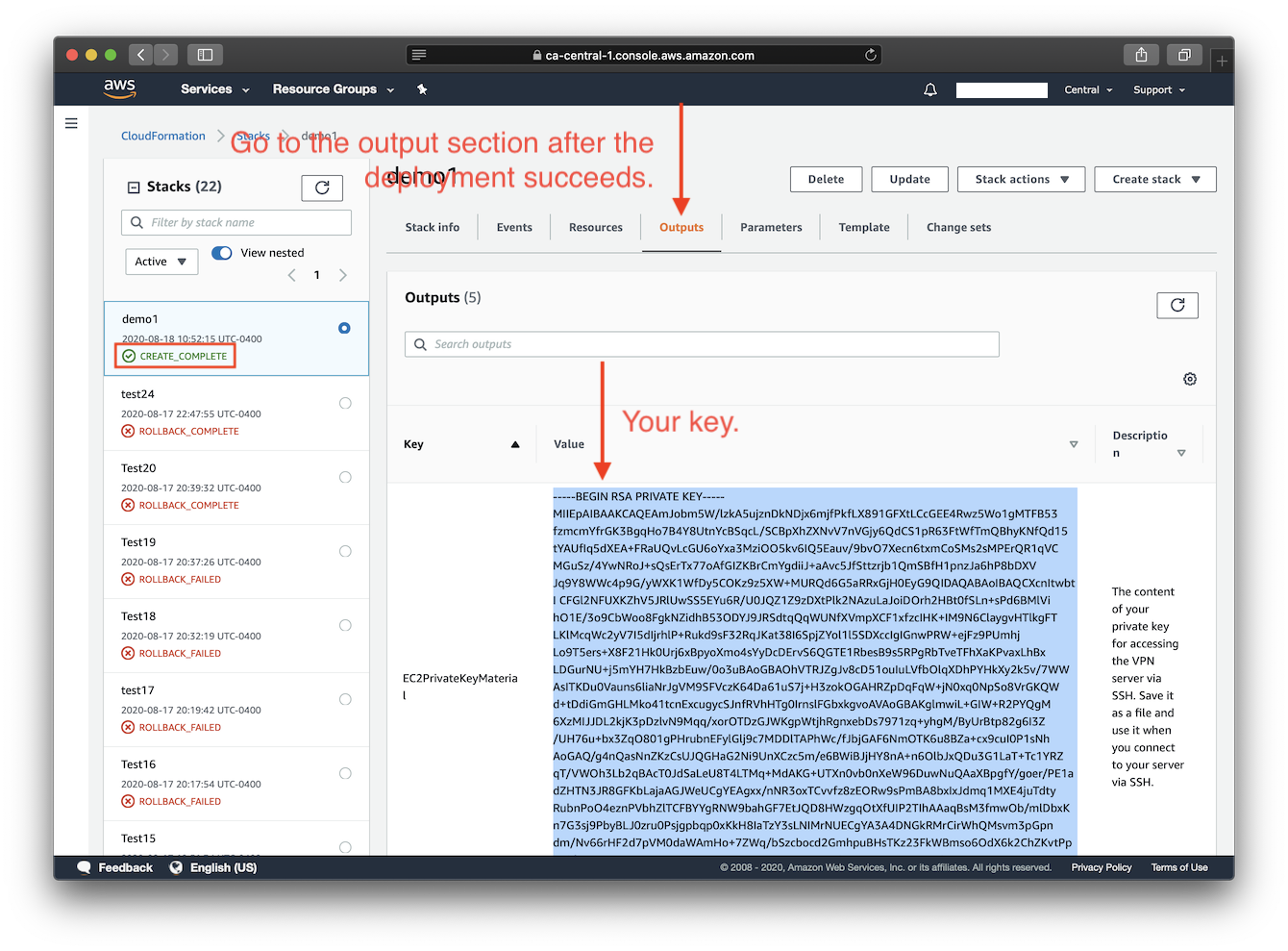Select the Test18 stack radio button
Screen dimensions: 1288x951
(x=345, y=625)
